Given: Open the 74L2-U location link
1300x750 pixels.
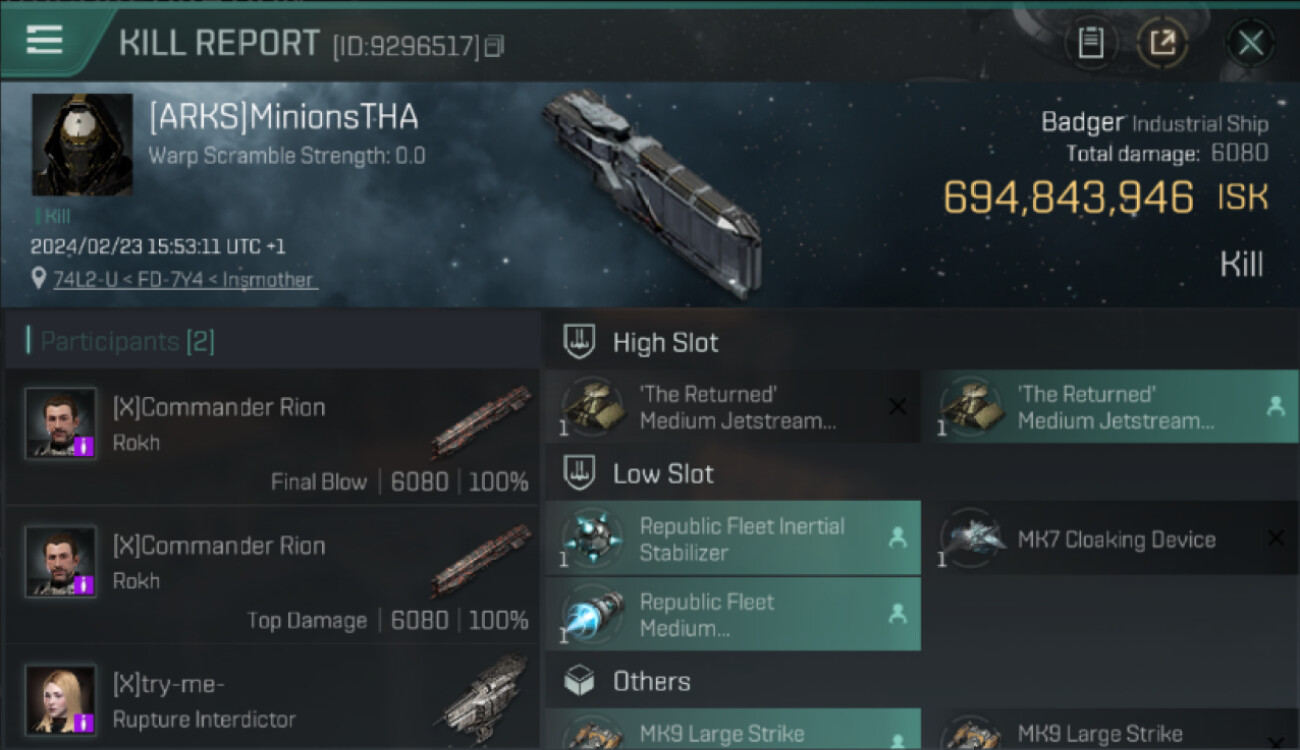Looking at the screenshot, I should (183, 280).
